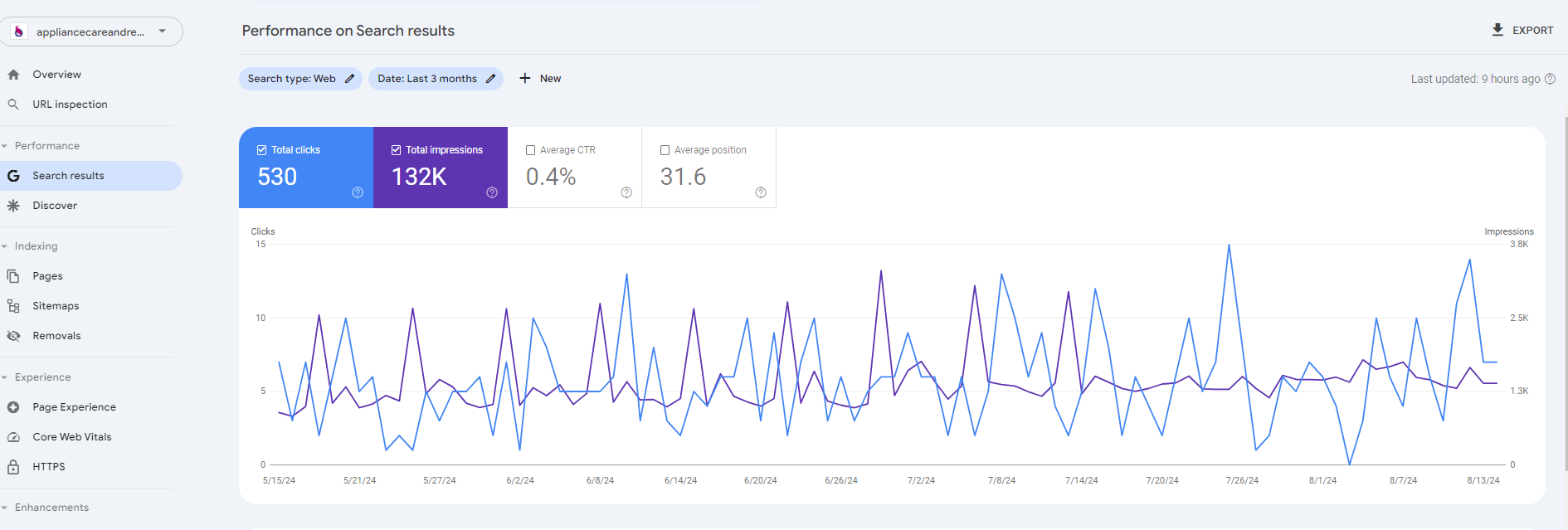Image resolution: width=1568 pixels, height=530 pixels.
Task: Open help icon in Total clicks card
Action: point(358,192)
